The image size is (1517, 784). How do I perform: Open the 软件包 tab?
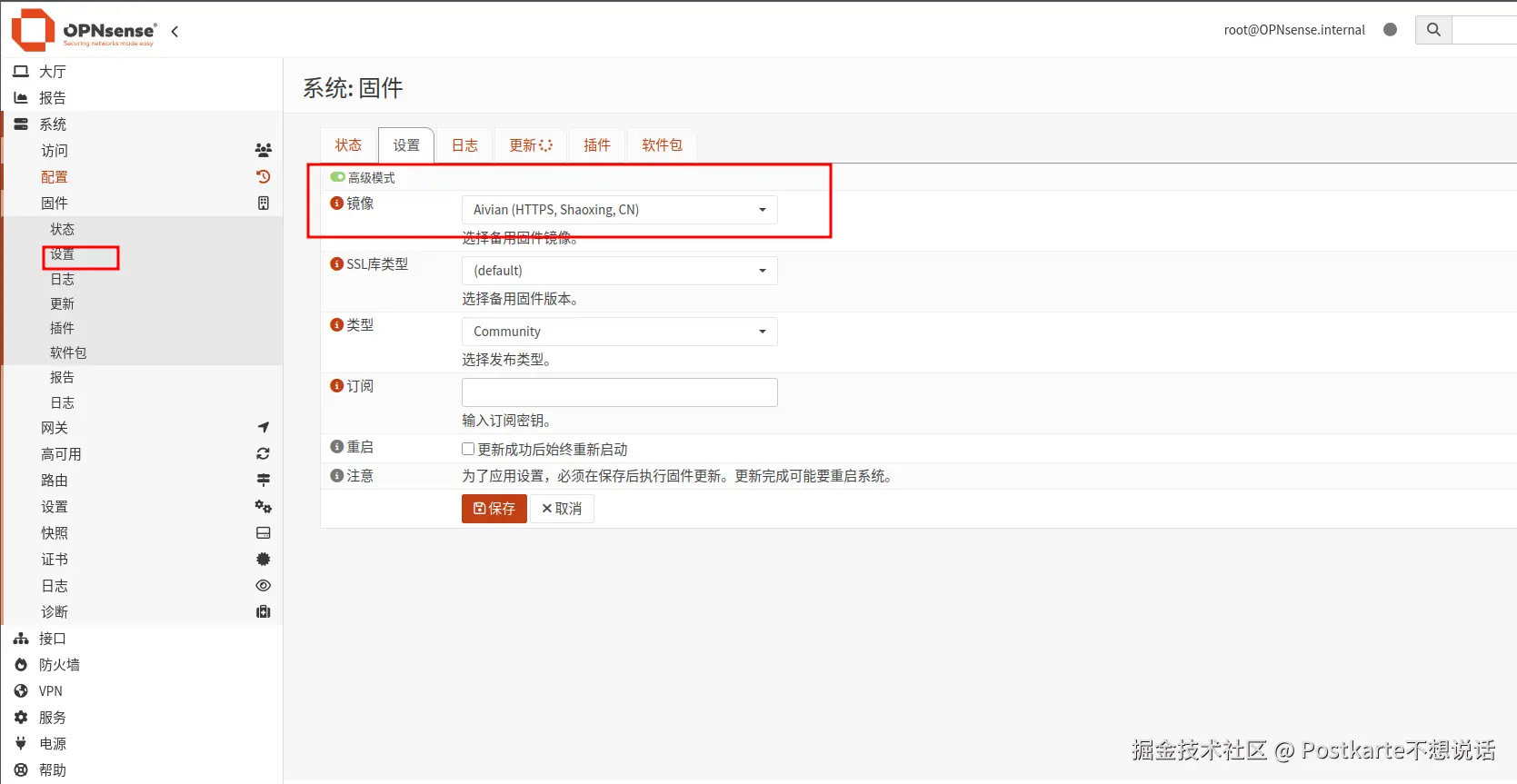pos(662,145)
